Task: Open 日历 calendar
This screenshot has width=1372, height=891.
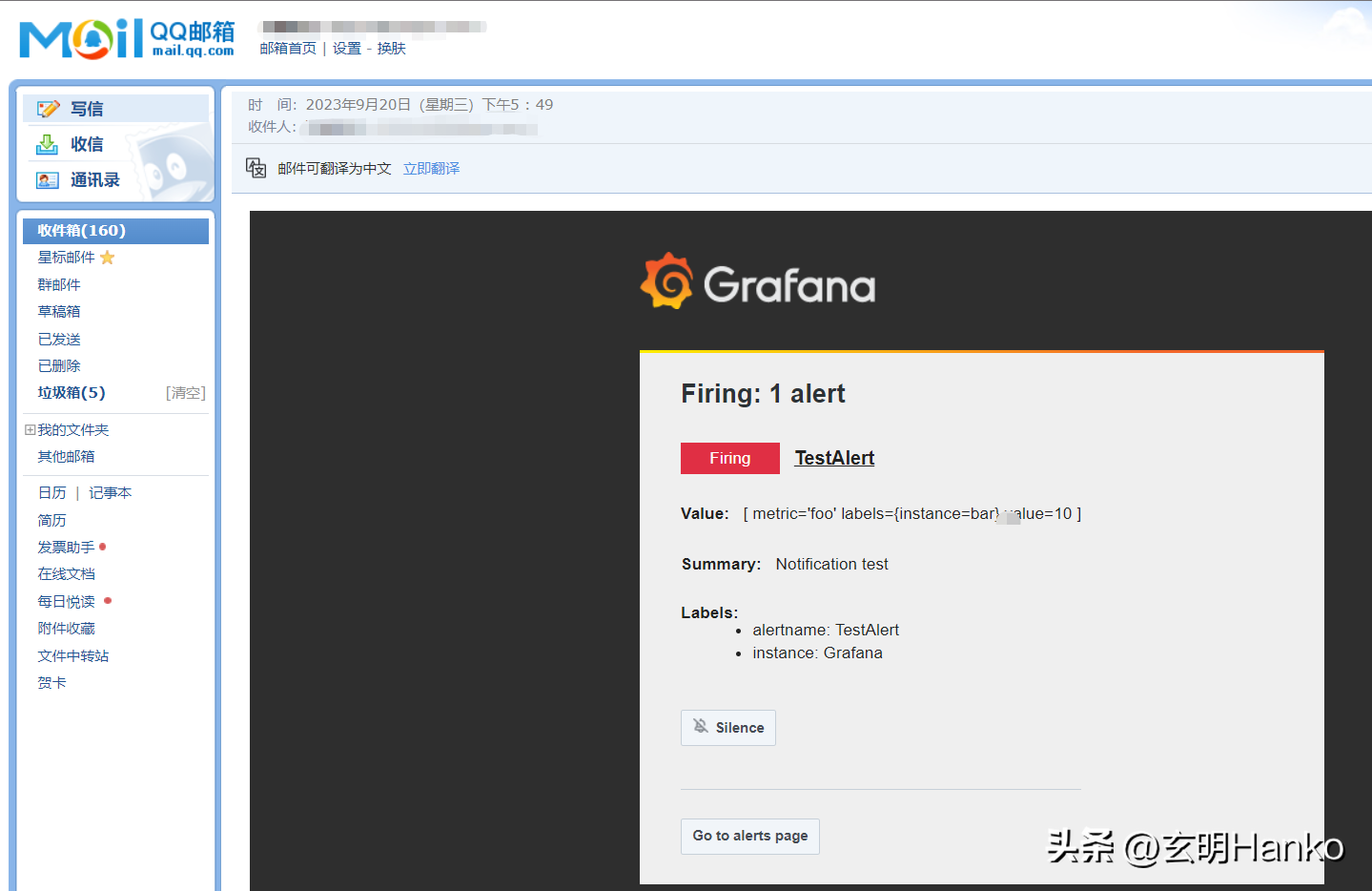Action: (x=52, y=493)
